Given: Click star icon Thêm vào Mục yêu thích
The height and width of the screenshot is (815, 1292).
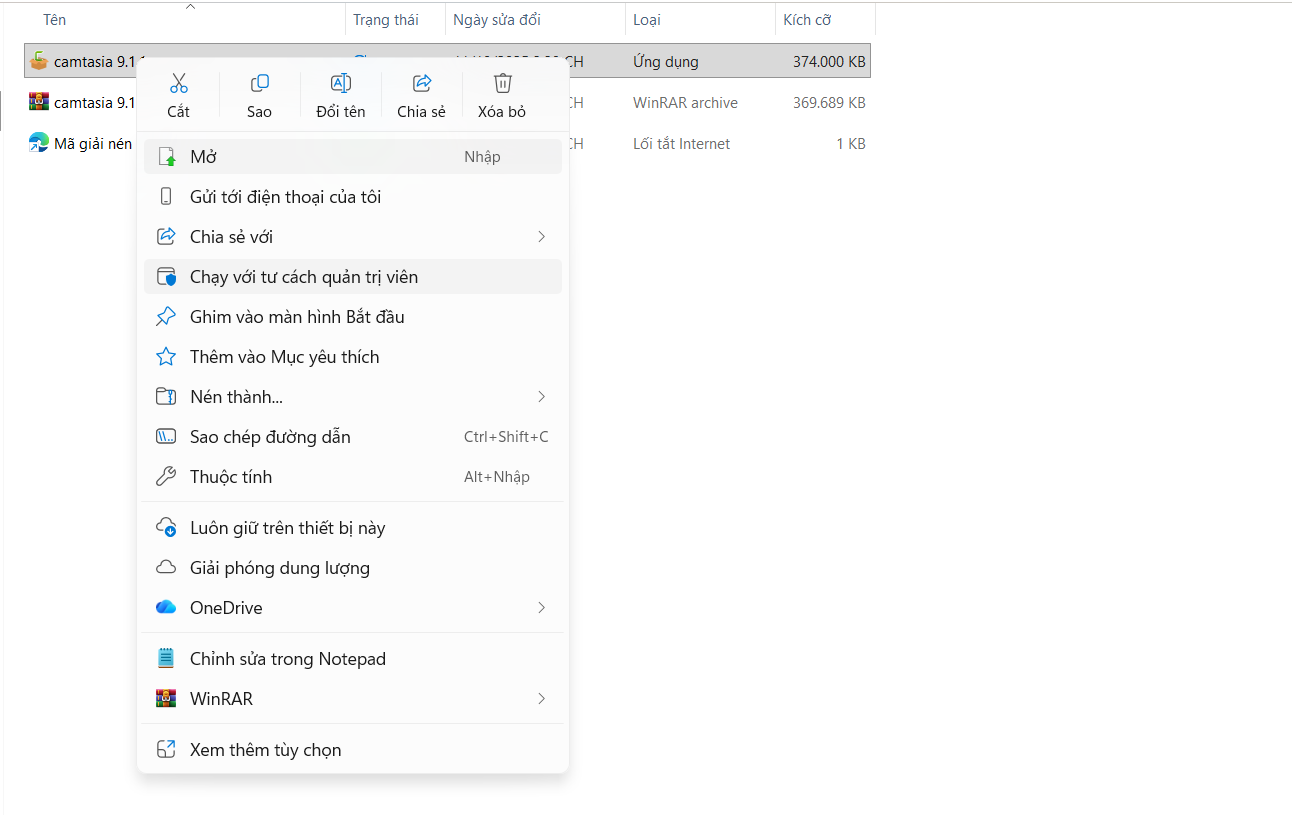Looking at the screenshot, I should [x=166, y=357].
